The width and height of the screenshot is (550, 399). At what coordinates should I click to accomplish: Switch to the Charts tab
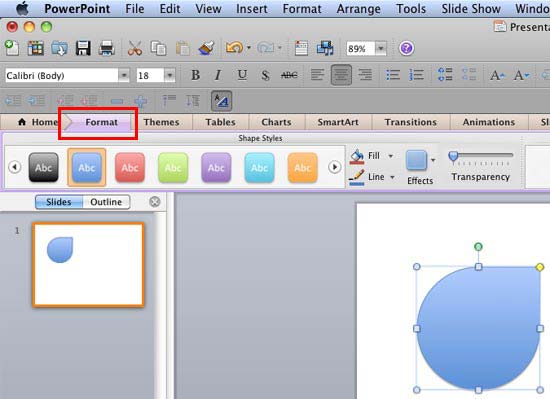pyautogui.click(x=276, y=122)
